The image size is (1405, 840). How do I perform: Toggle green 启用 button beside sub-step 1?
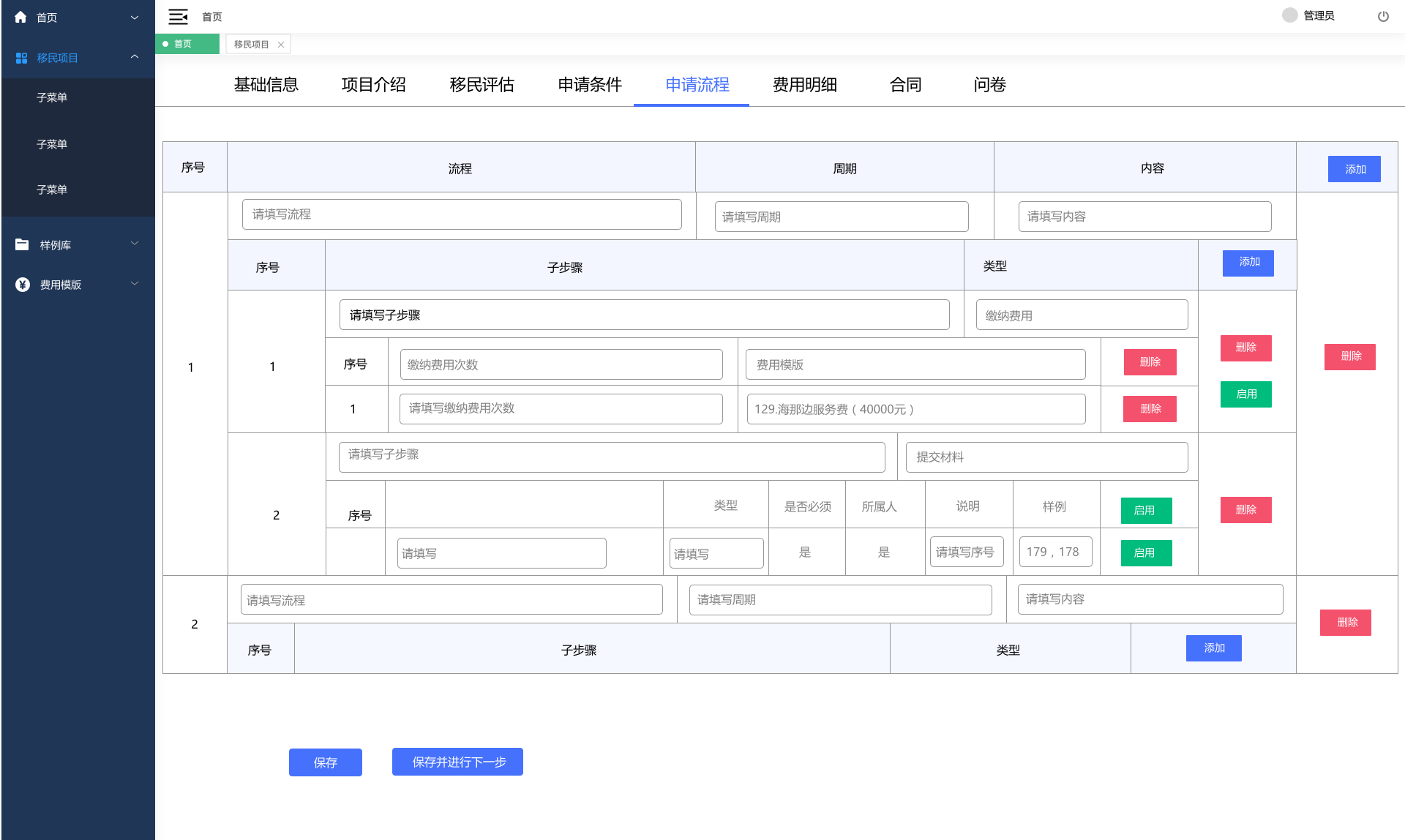[x=1245, y=394]
